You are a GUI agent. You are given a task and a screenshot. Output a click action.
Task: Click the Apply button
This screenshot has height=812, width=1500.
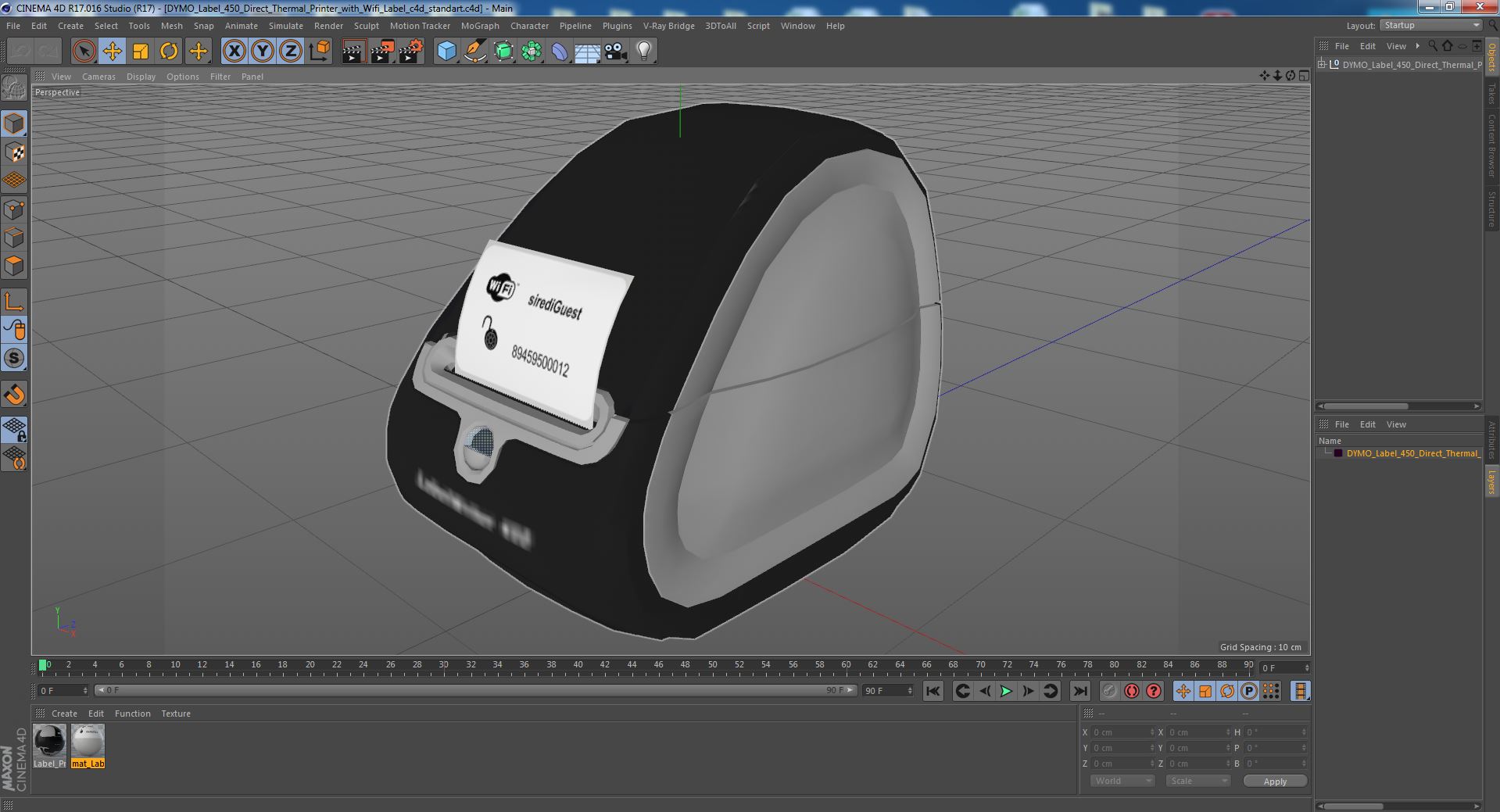click(x=1275, y=782)
